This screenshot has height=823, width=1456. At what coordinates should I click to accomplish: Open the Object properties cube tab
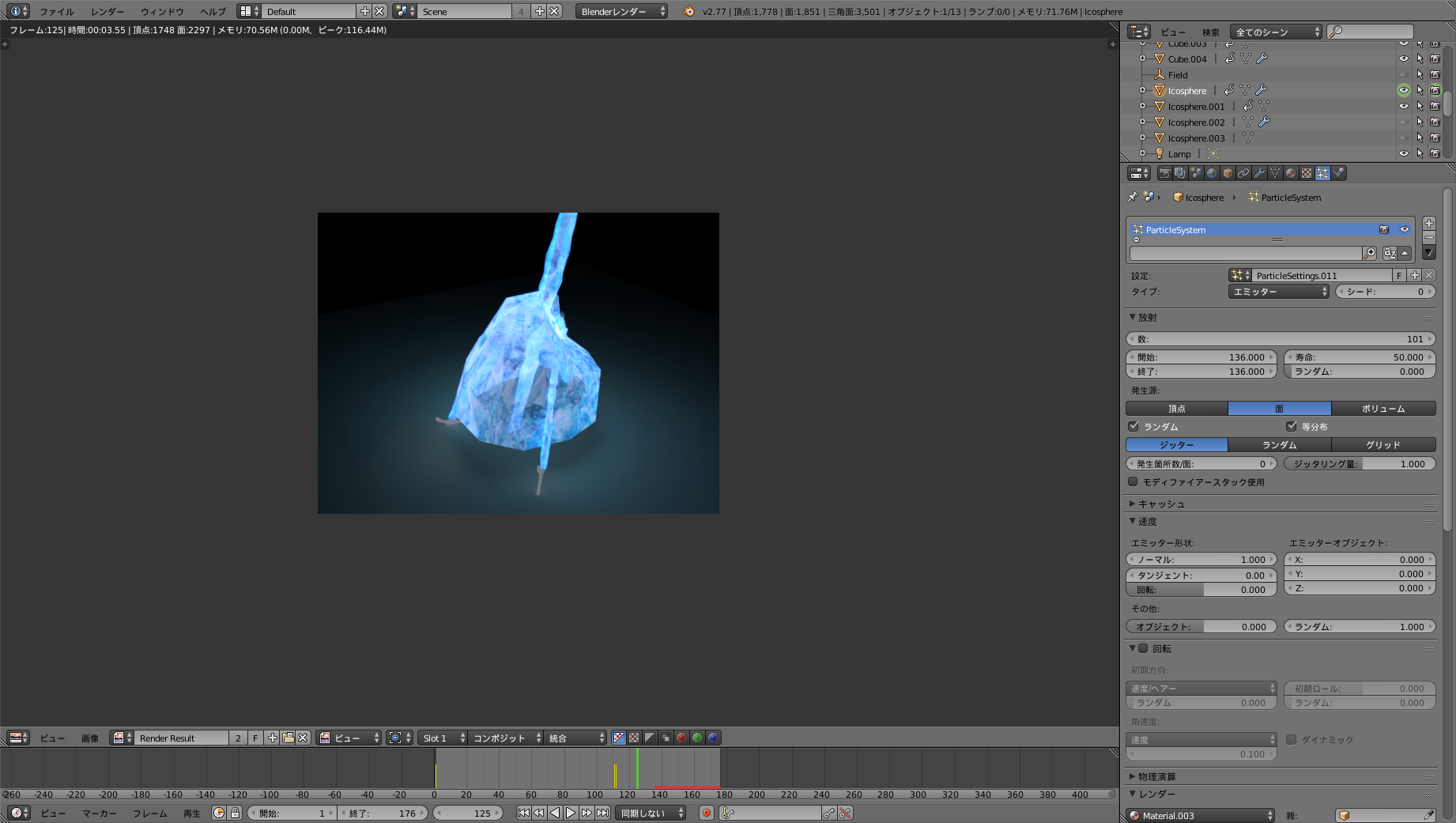[x=1228, y=173]
